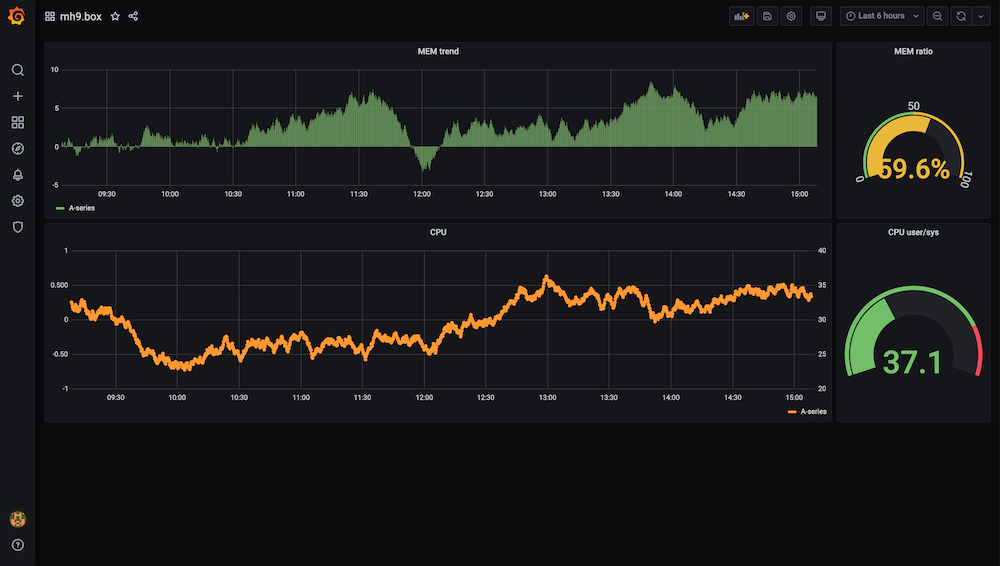Click the Create plus icon in sidebar
1000x566 pixels.
point(18,96)
